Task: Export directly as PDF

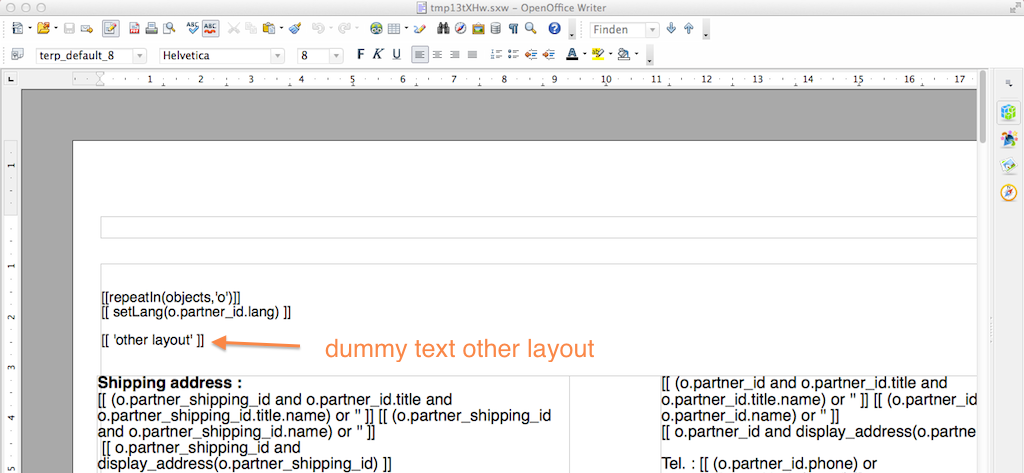Action: tap(135, 29)
